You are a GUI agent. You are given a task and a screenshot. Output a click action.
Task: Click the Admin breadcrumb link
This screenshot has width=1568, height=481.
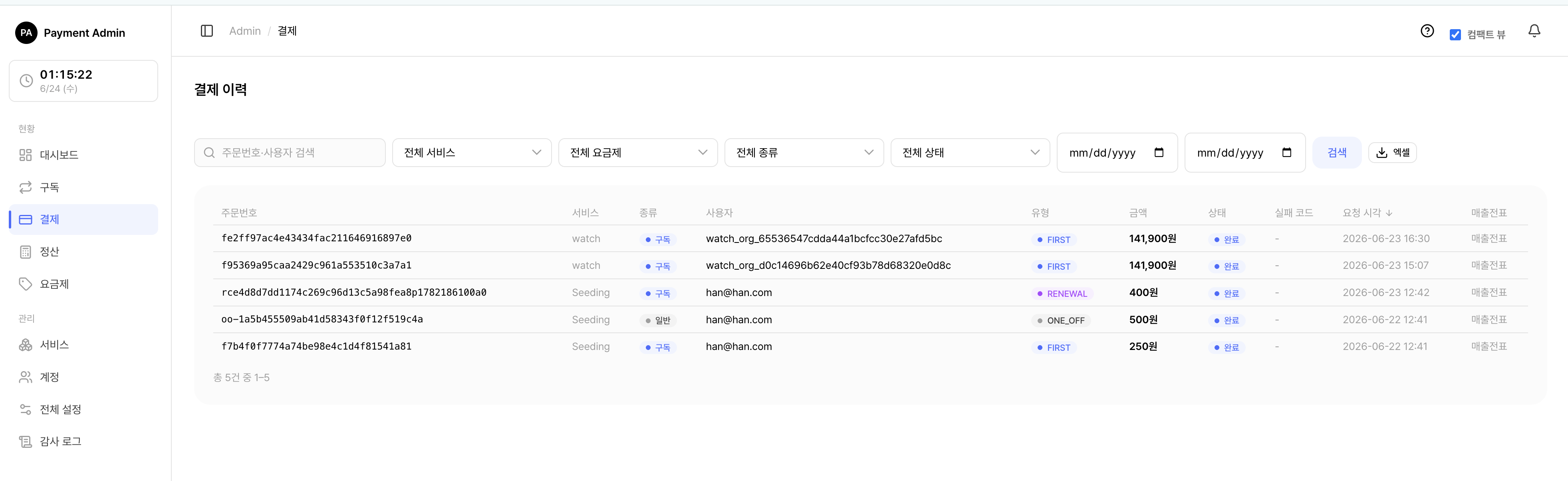point(245,31)
